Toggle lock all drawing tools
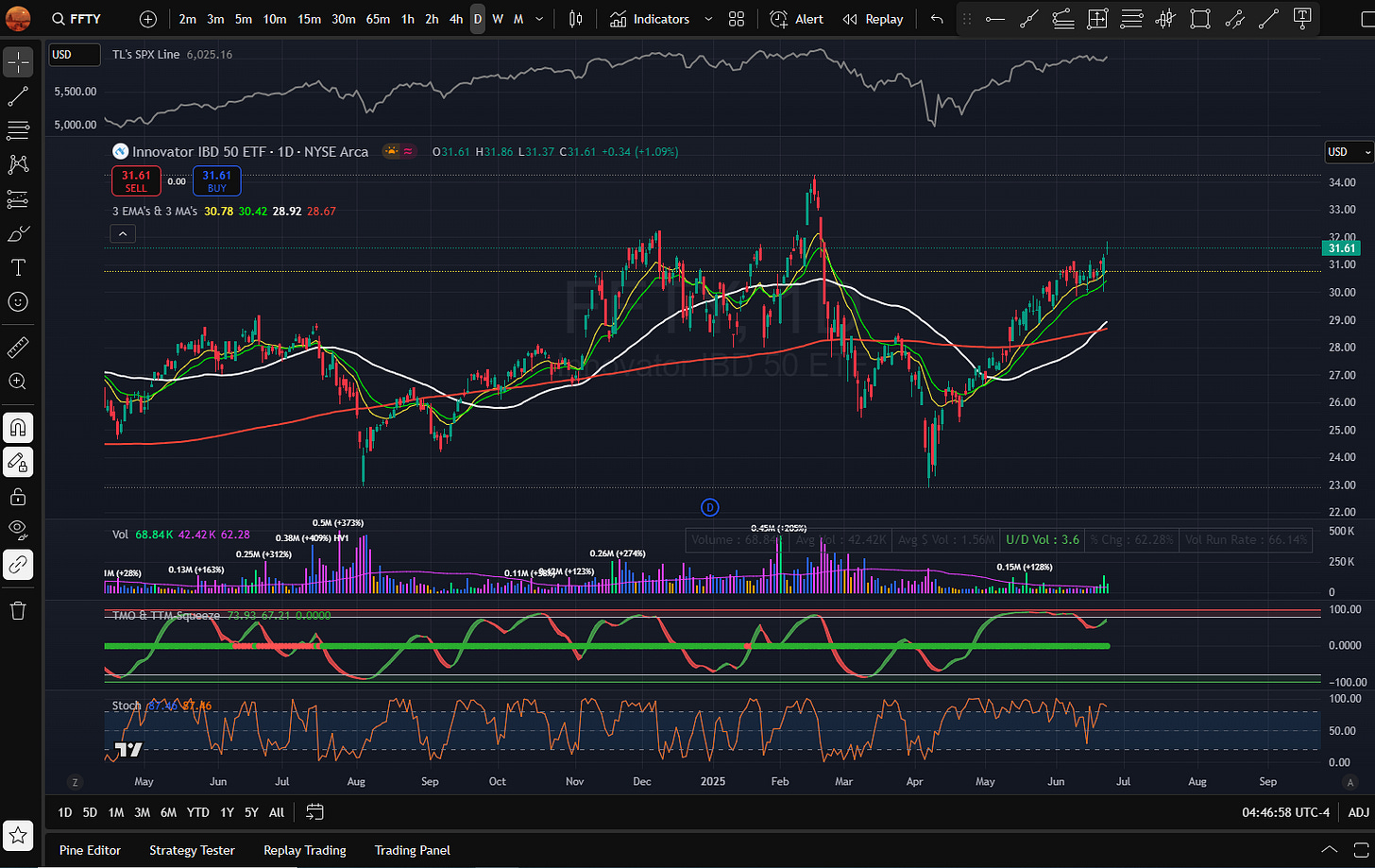This screenshot has height=868, width=1375. point(18,497)
